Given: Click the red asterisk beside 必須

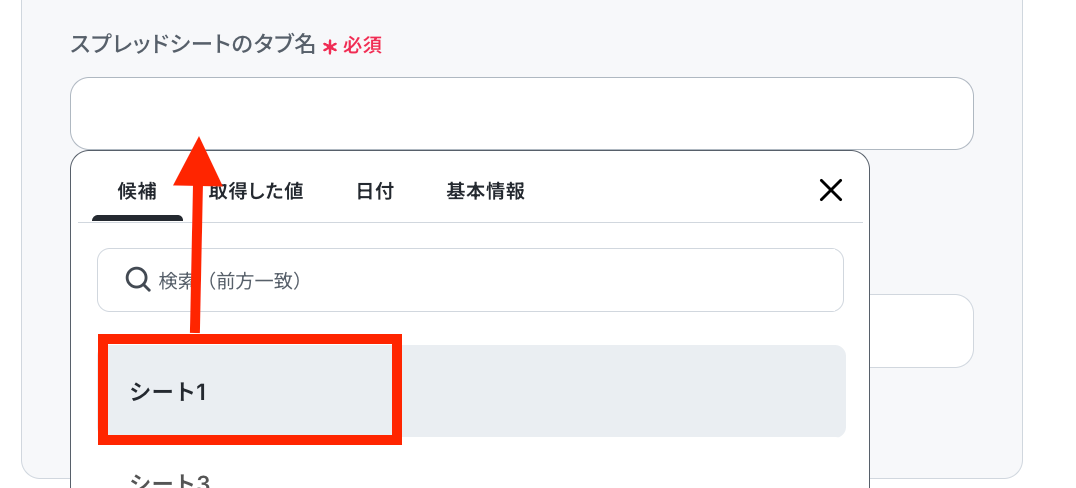Looking at the screenshot, I should [x=330, y=47].
